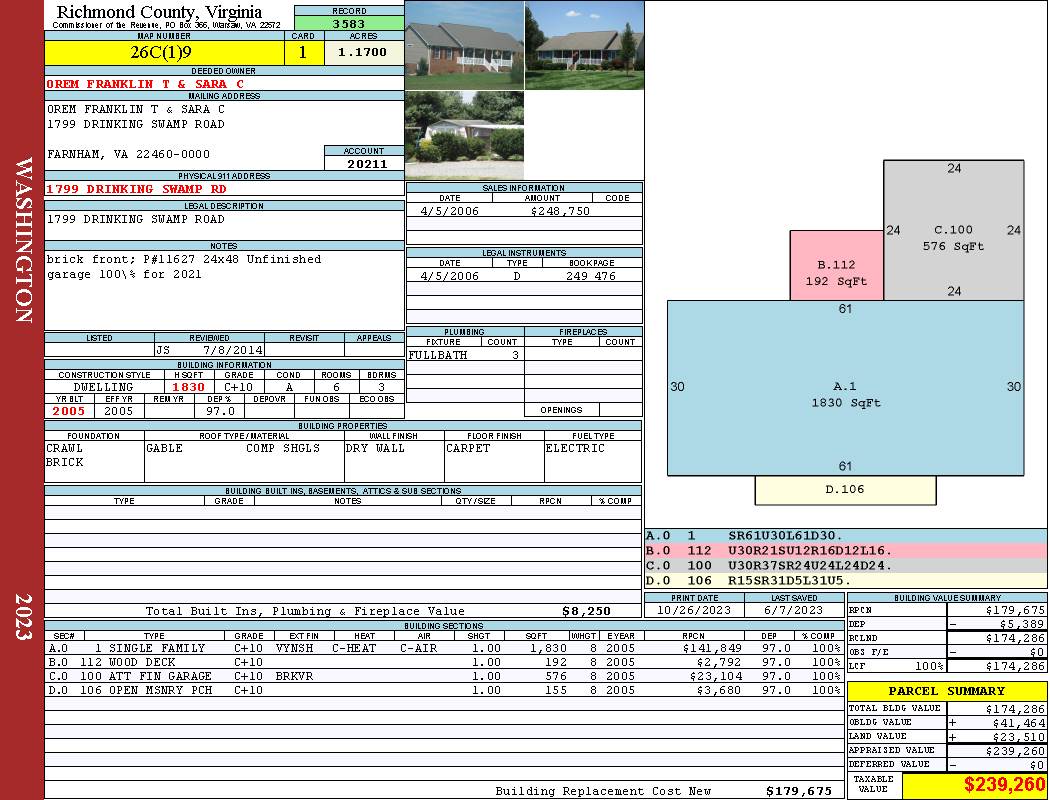The height and width of the screenshot is (800, 1050).
Task: Click the green record number 3583
Action: 349,24
